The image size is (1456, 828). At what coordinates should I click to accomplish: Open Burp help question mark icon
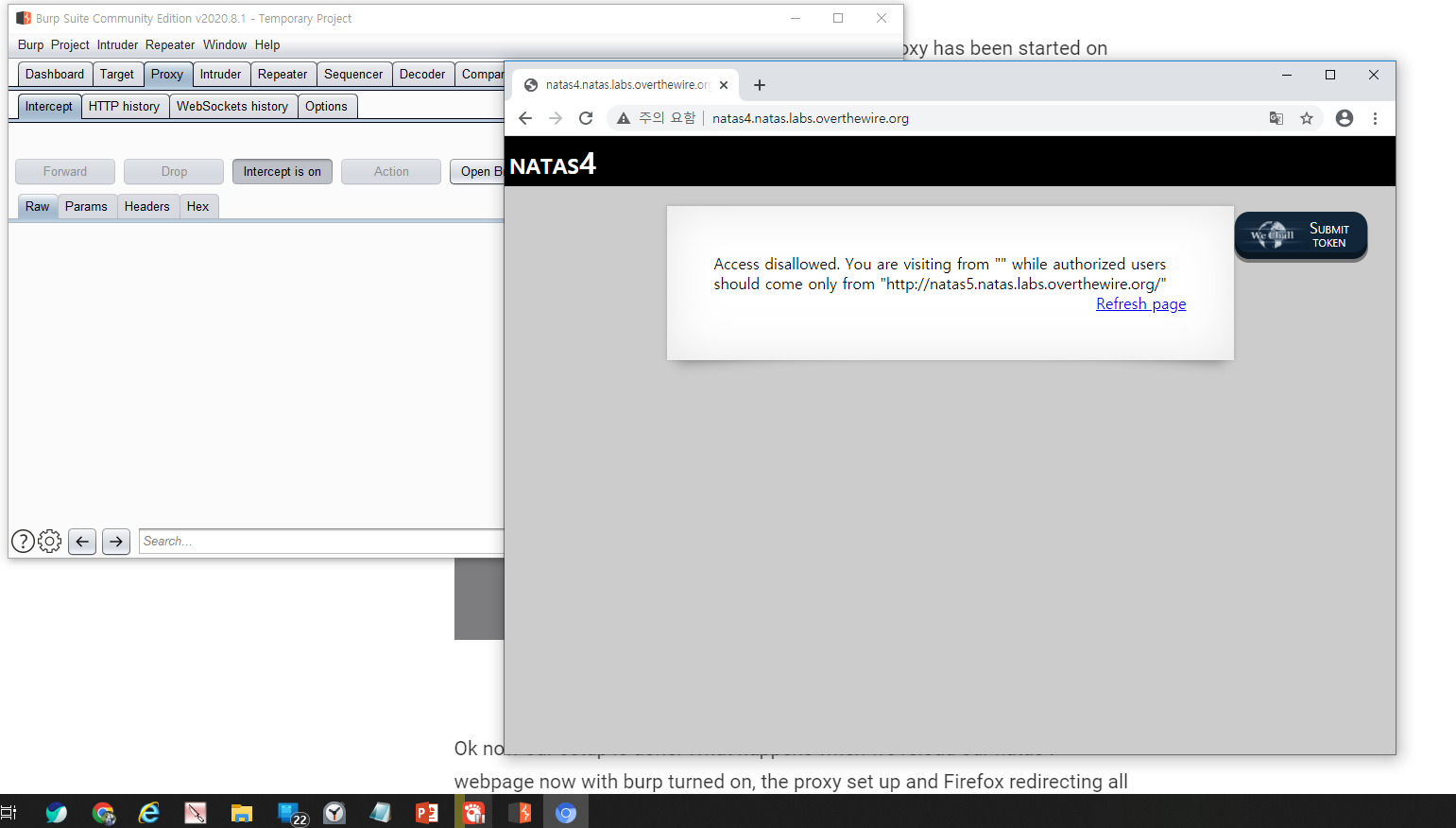pyautogui.click(x=23, y=541)
